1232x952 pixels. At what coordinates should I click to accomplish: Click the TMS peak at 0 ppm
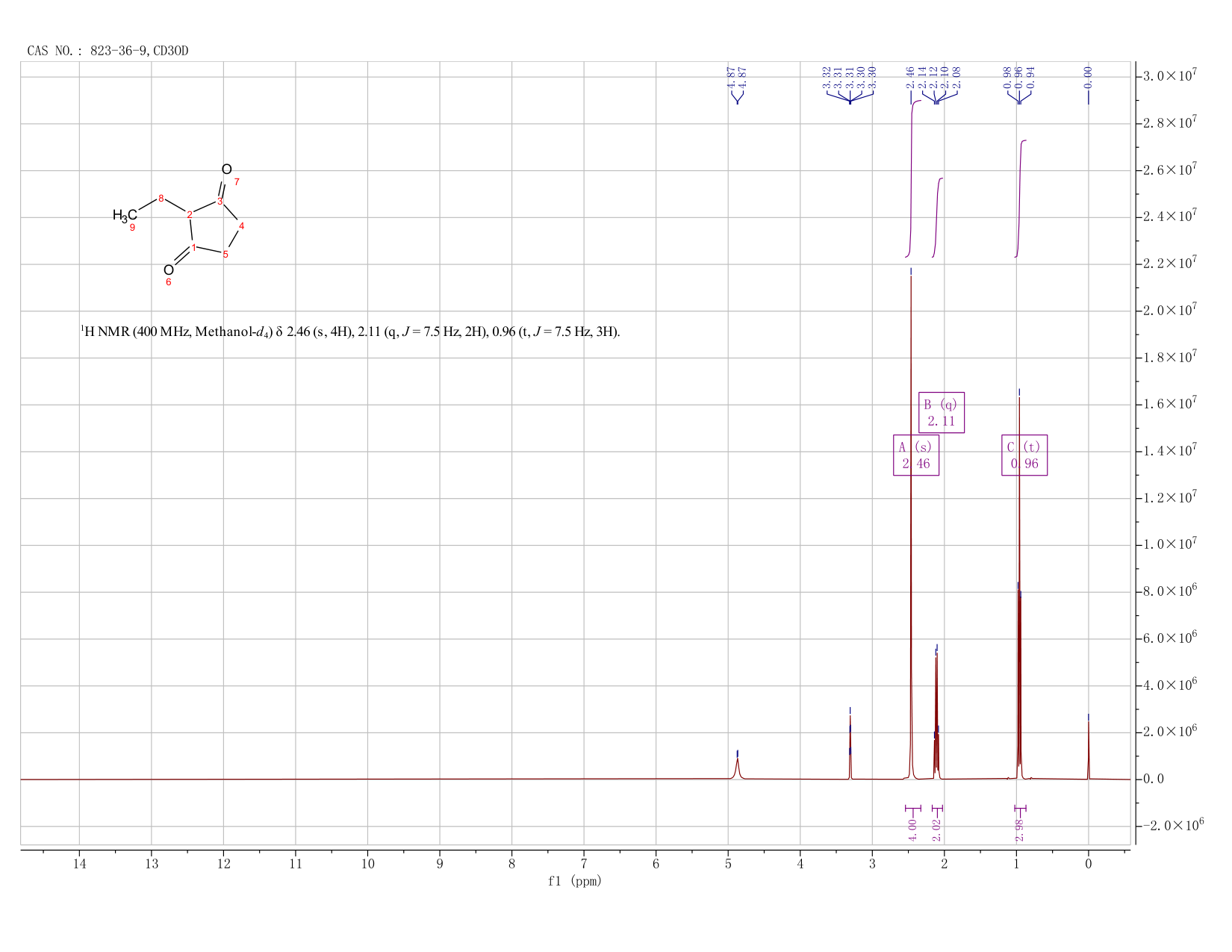[1088, 750]
